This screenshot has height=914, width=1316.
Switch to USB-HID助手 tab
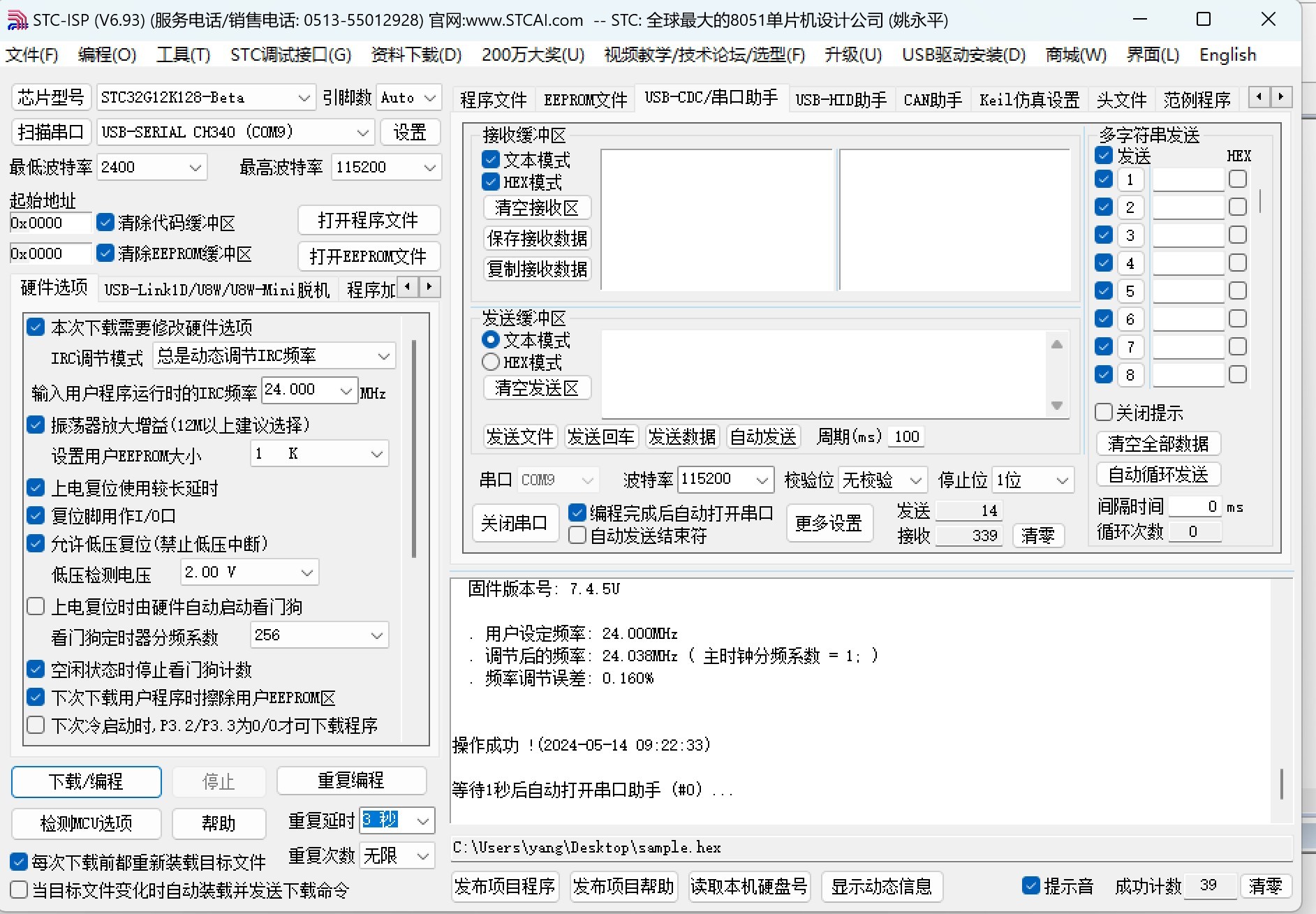[841, 100]
